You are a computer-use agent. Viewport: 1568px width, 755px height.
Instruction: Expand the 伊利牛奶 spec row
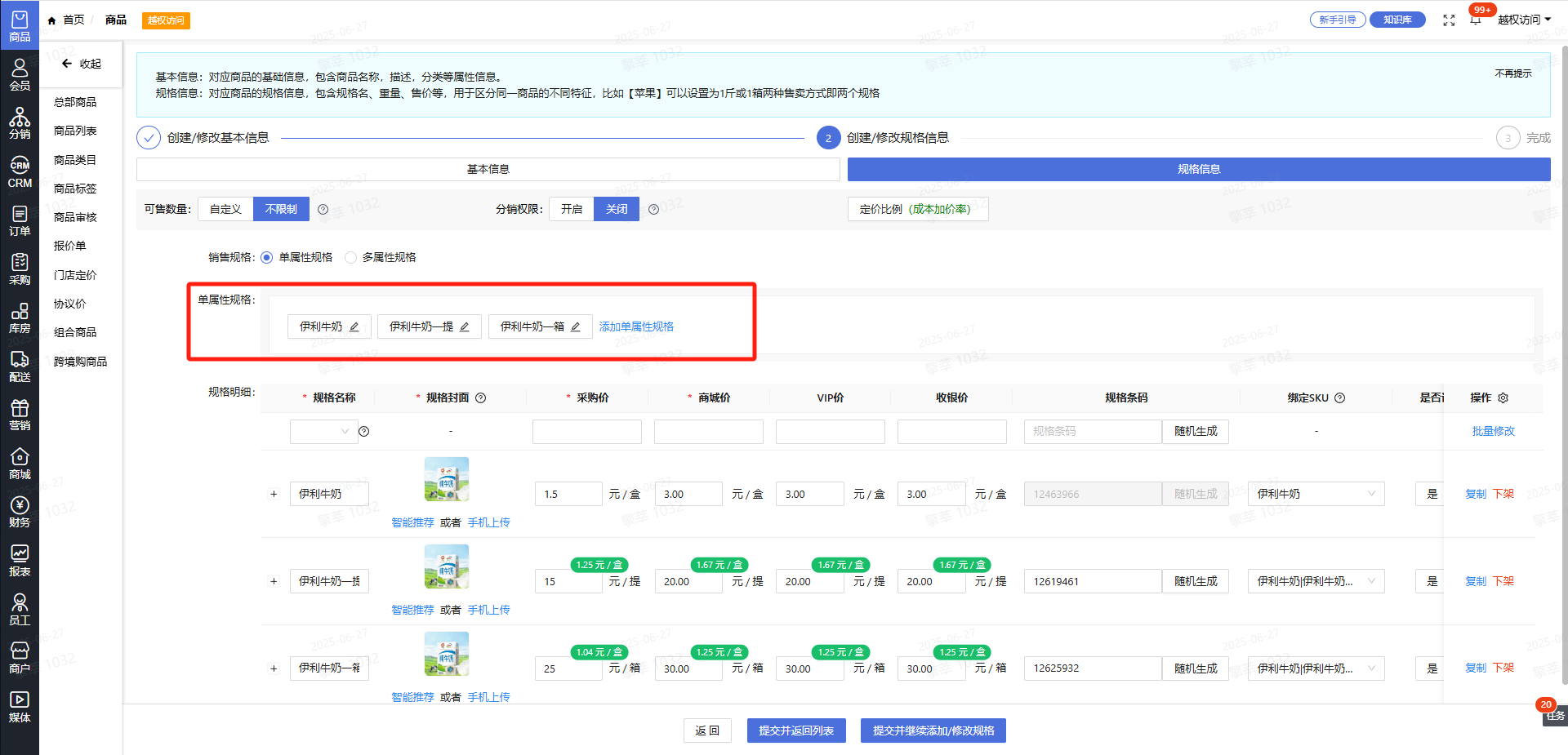(x=274, y=494)
